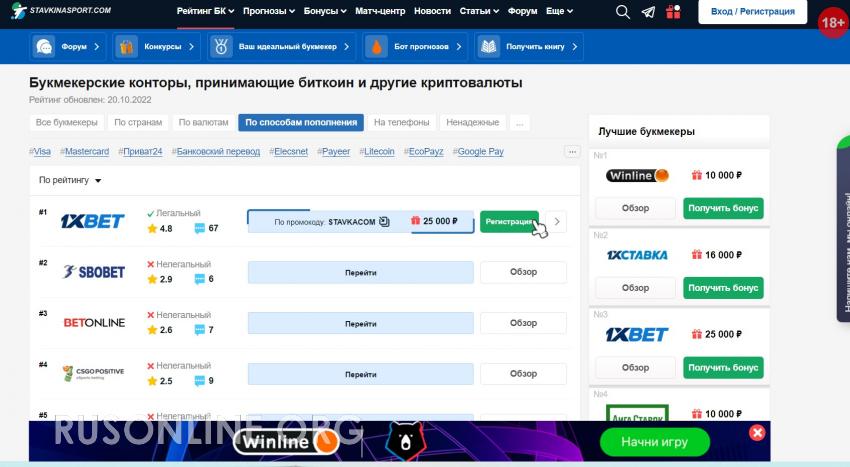The image size is (850, 467).
Task: Show more filter tabs with ellipsis
Action: point(519,123)
